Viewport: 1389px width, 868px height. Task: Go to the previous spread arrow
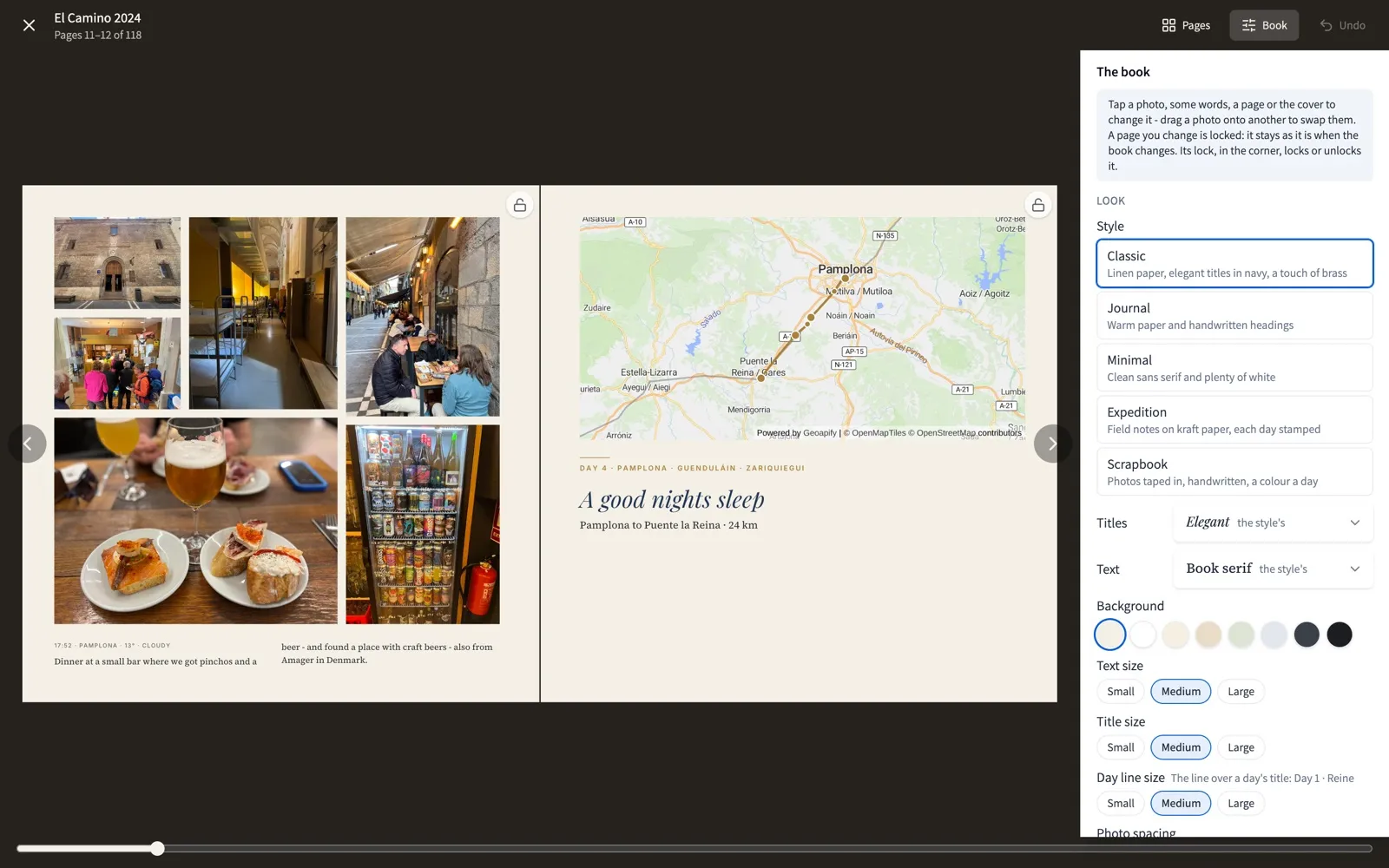tap(28, 444)
